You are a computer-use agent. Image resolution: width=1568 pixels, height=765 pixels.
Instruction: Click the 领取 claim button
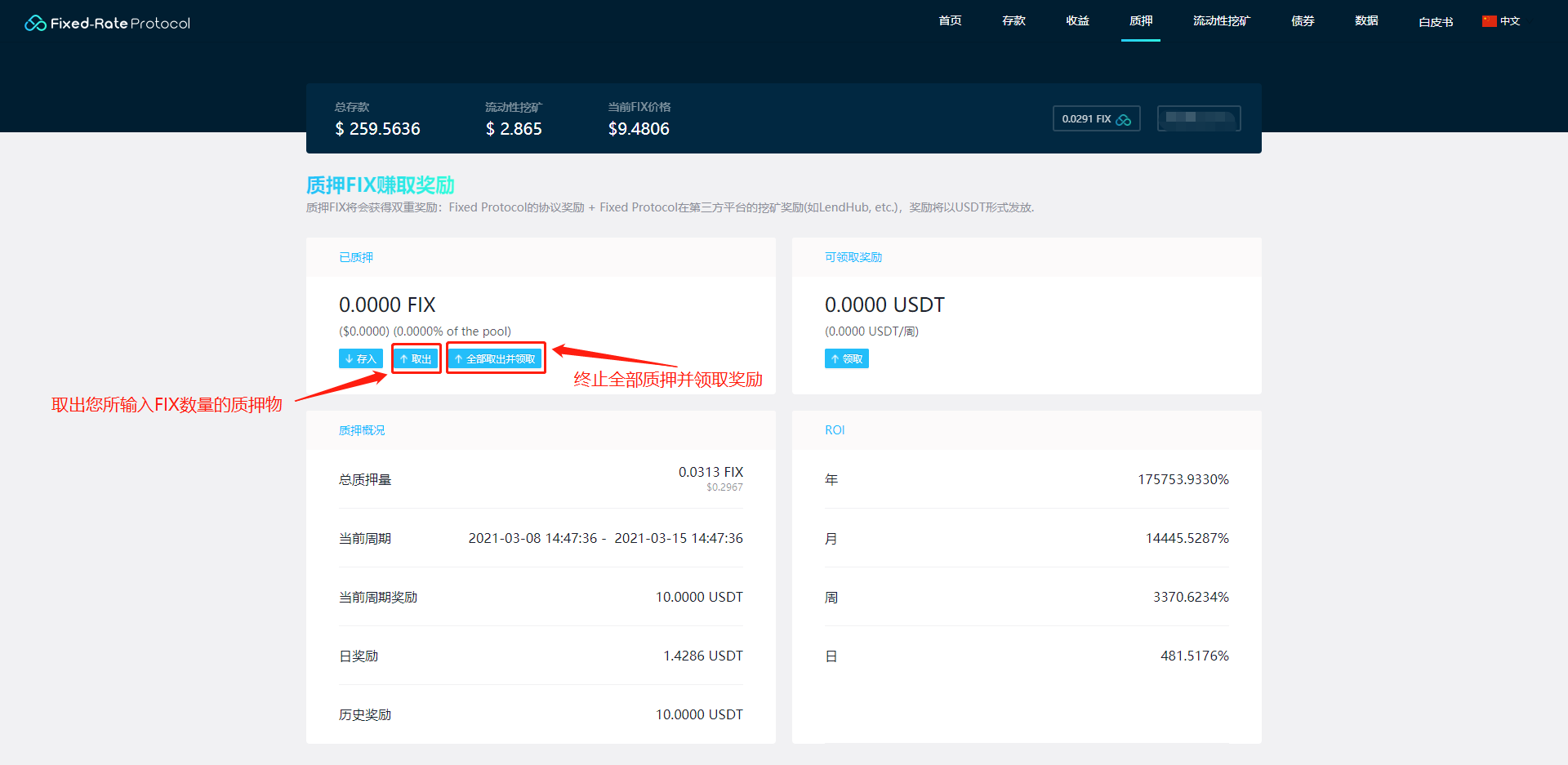[847, 358]
